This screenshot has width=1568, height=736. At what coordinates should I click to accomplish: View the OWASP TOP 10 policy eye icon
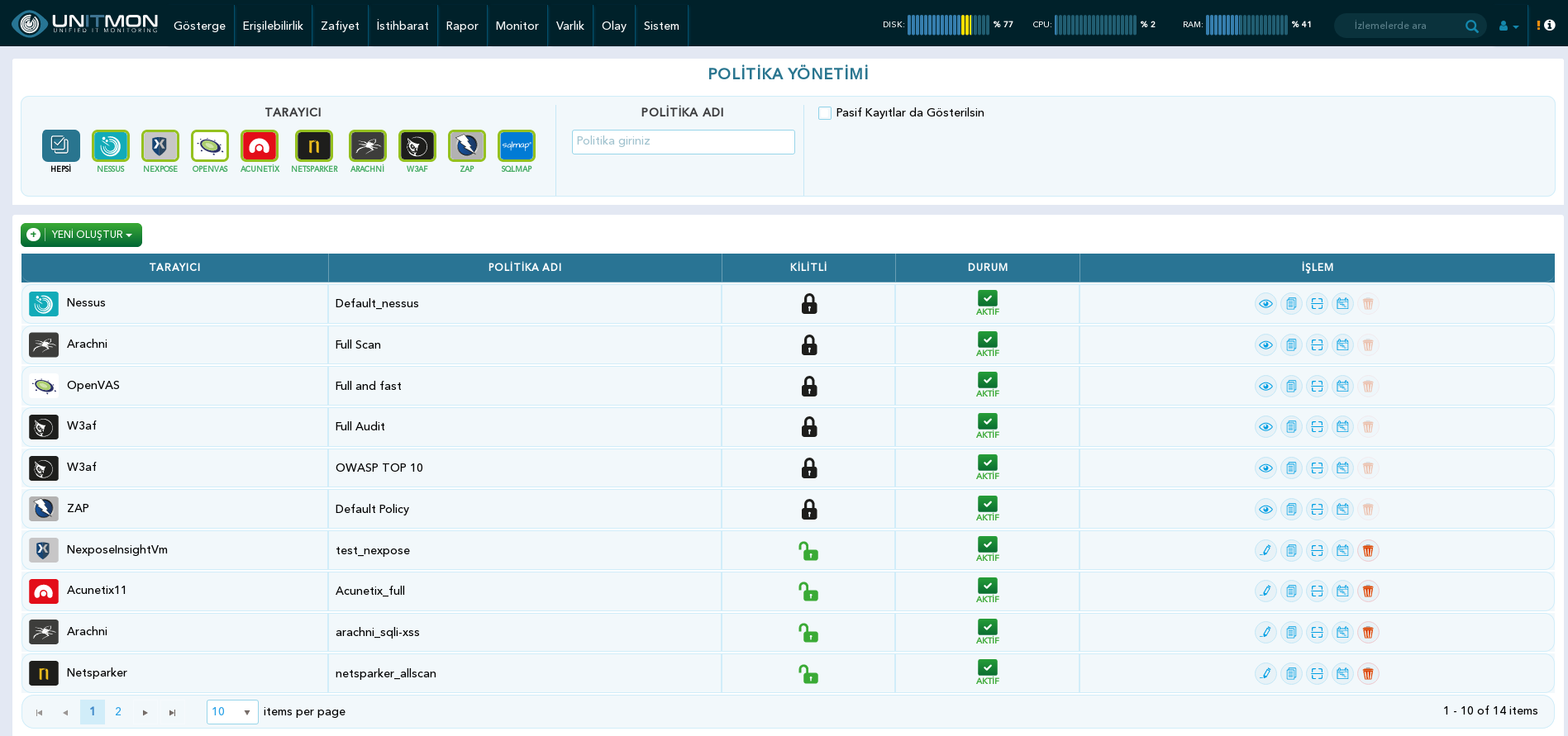click(1265, 468)
